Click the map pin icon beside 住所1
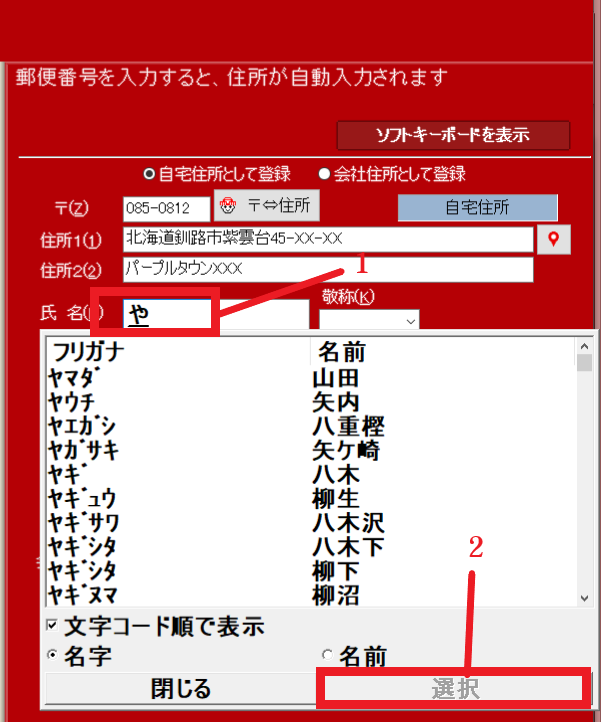The width and height of the screenshot is (601, 722). coord(554,239)
